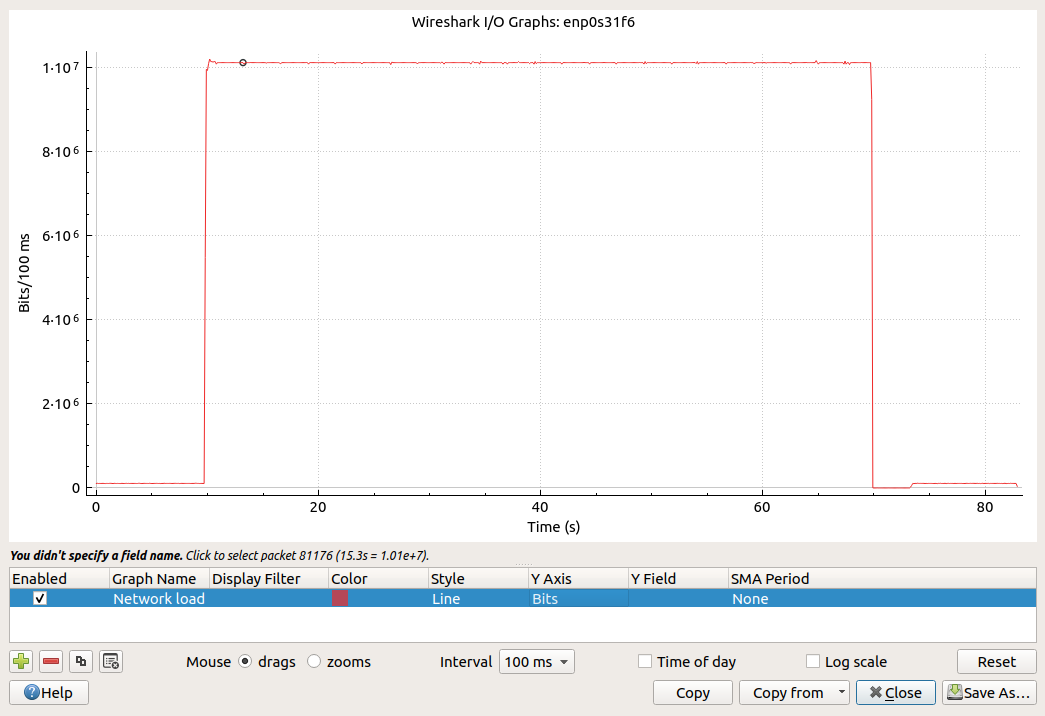
Task: Open the Interval 100 ms dropdown
Action: [537, 661]
